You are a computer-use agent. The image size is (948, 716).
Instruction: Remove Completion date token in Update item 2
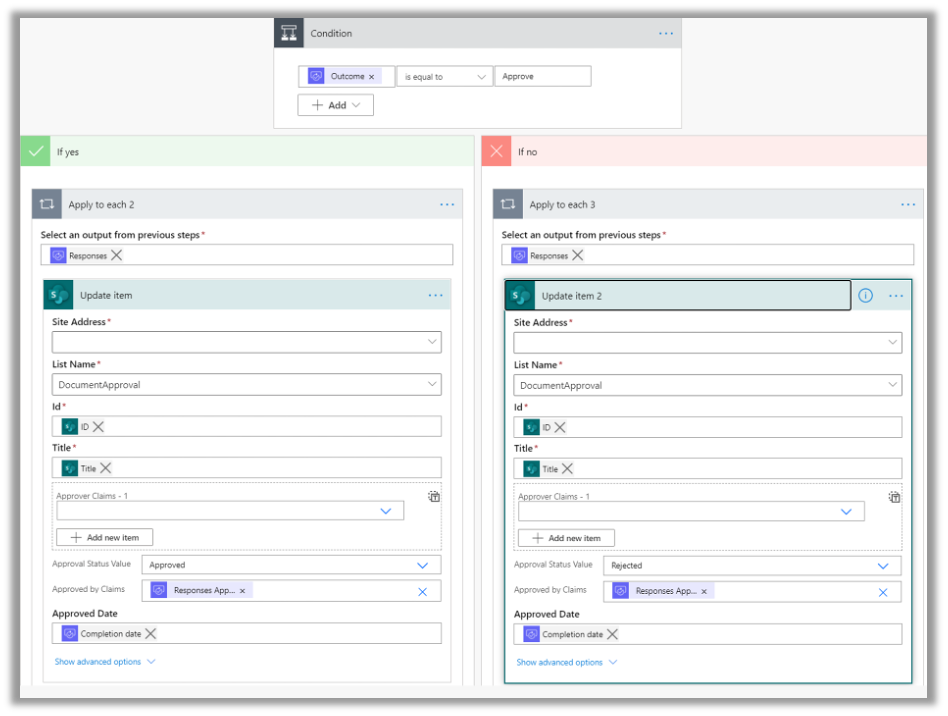(612, 634)
